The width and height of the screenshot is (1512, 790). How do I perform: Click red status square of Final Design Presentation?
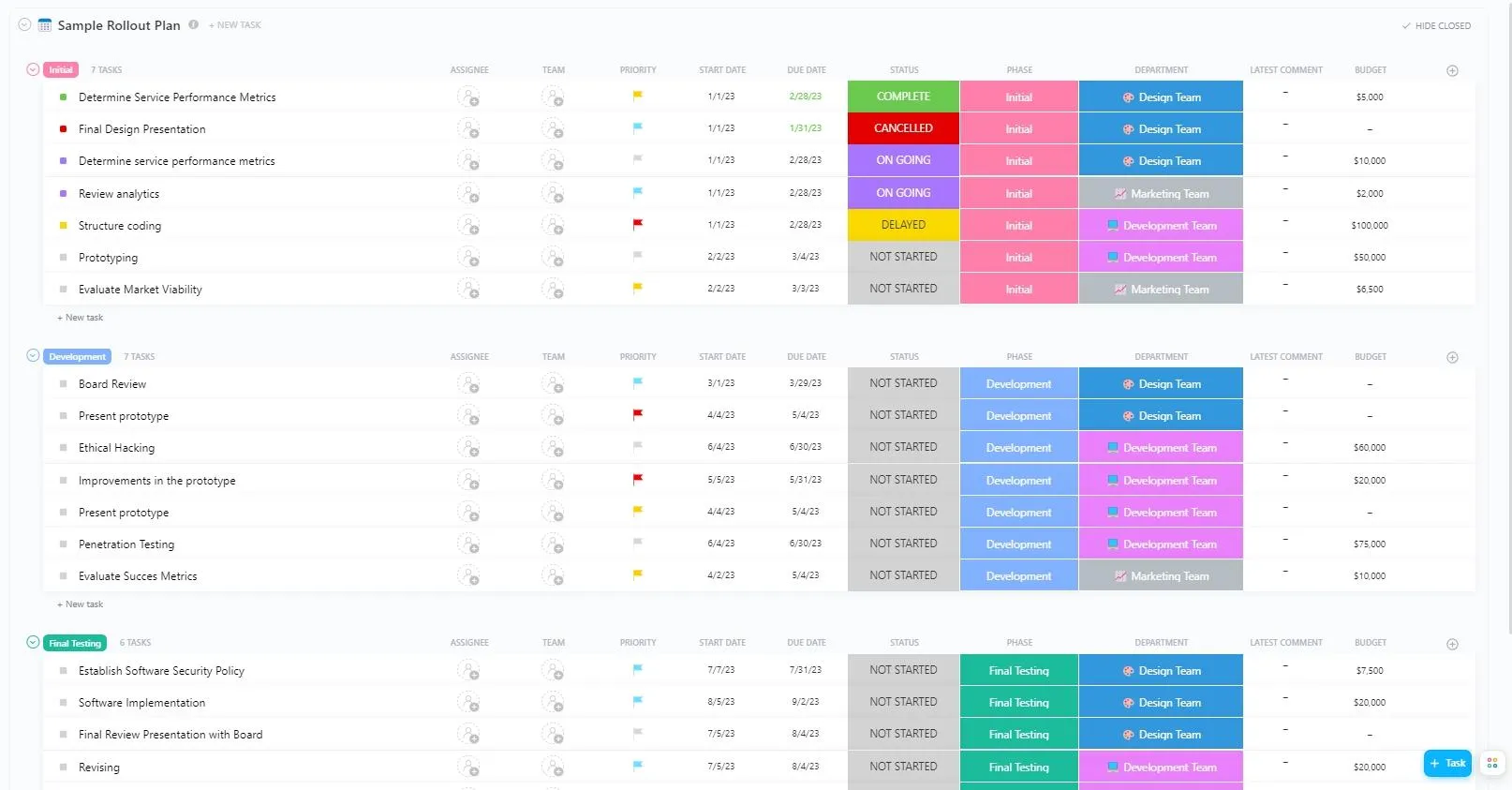[x=63, y=128]
